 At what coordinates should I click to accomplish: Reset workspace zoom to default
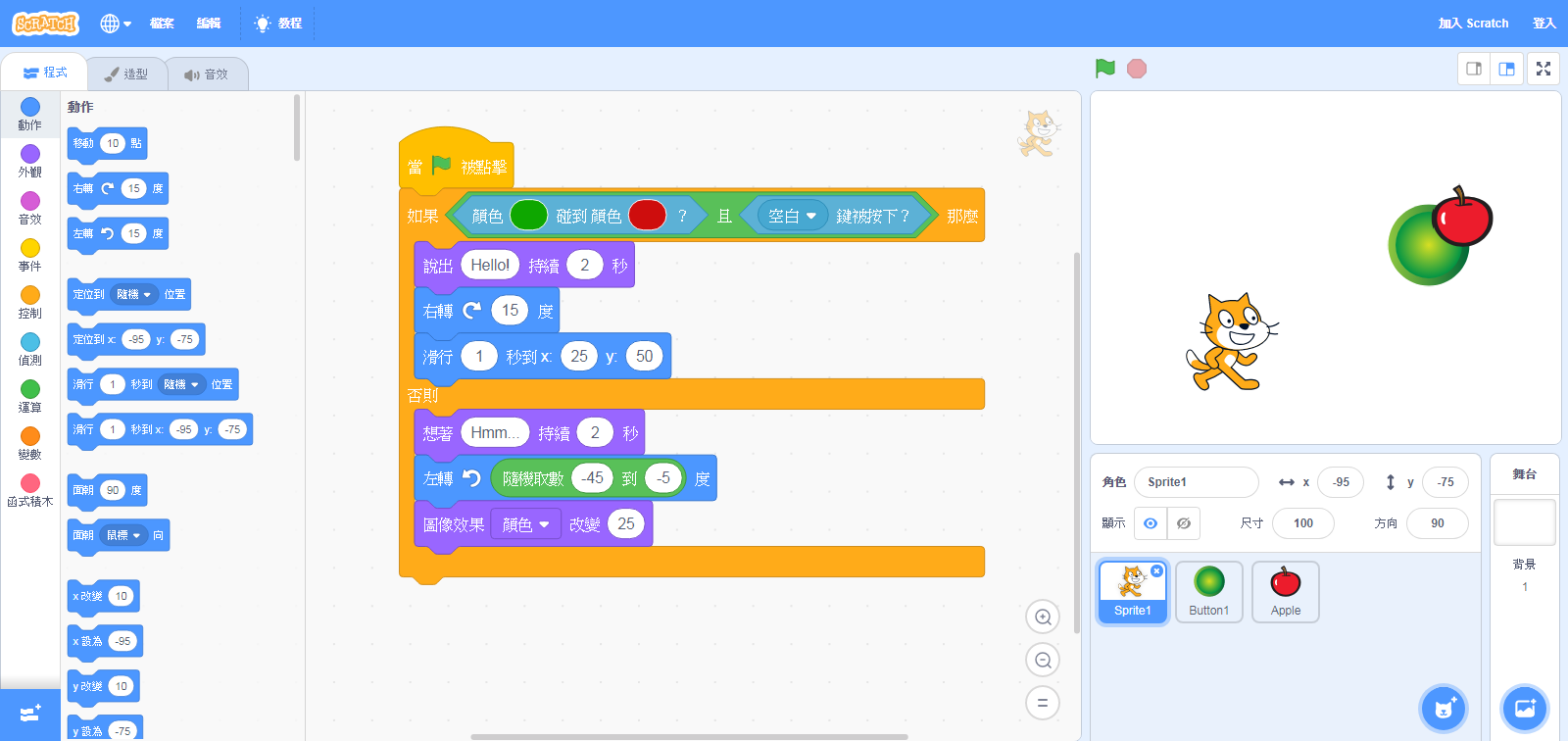coord(1043,703)
